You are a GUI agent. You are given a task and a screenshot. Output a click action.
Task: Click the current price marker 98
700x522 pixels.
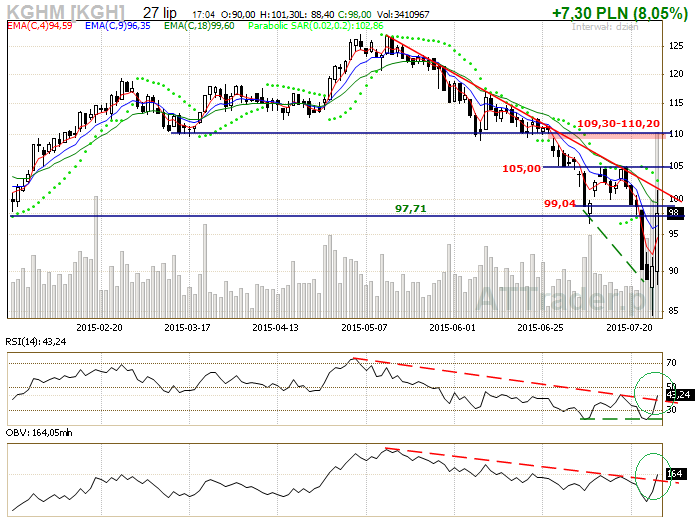coord(675,213)
